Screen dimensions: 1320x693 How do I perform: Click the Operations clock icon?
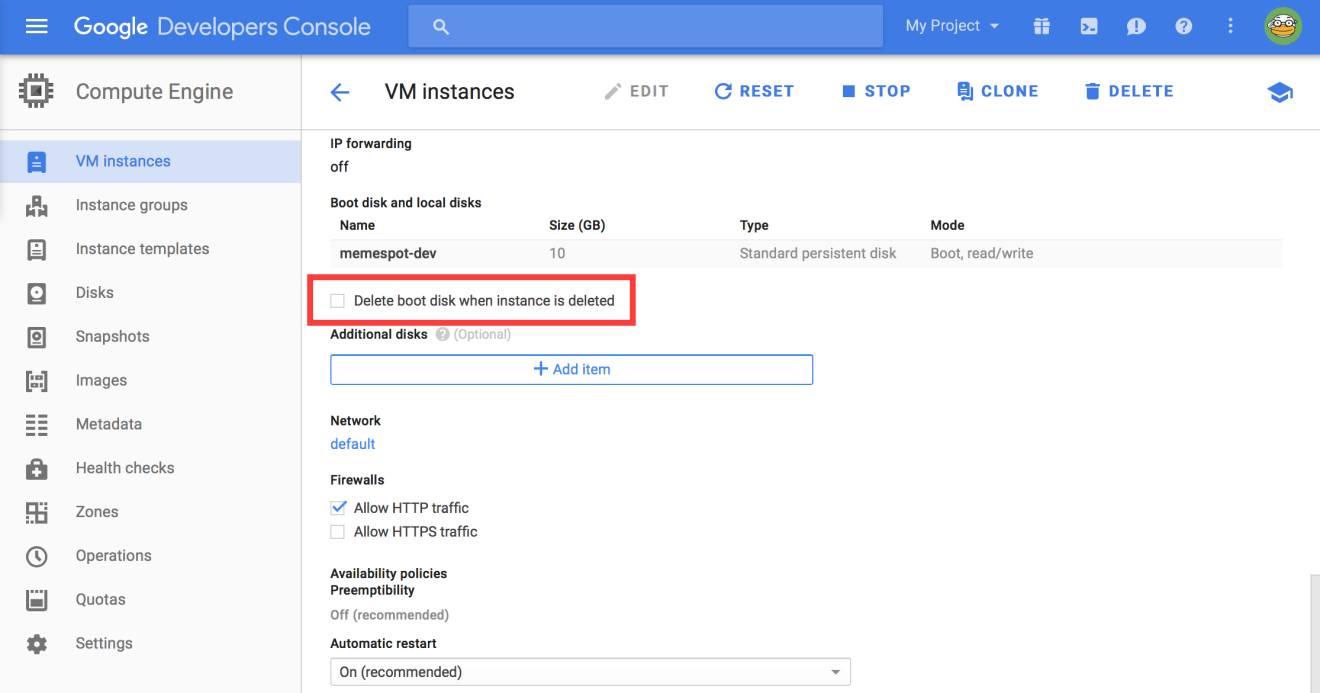pos(37,556)
